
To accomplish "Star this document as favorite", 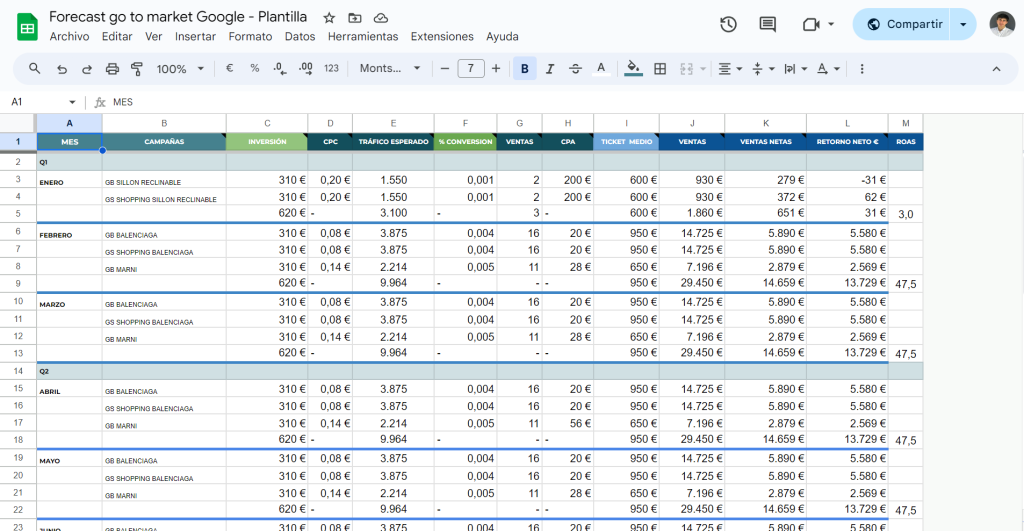I will pos(329,18).
